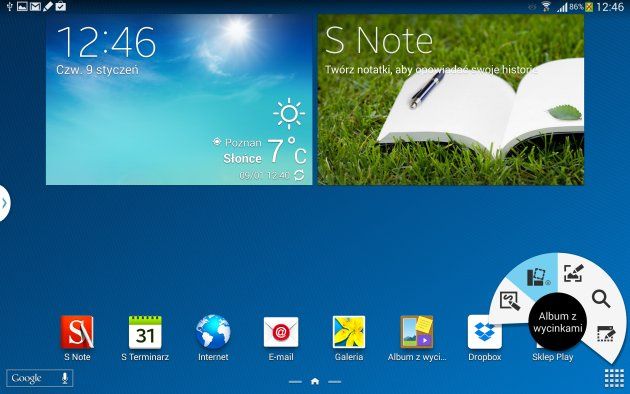
Task: Tap the status bar clock 12:46
Action: [610, 7]
